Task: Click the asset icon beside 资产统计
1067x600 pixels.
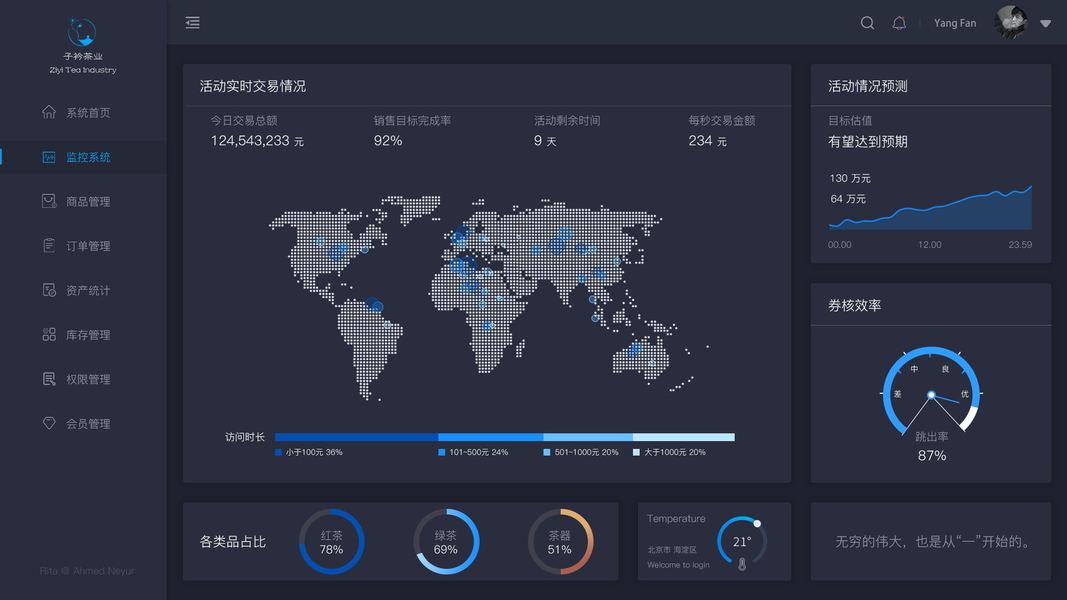Action: [x=49, y=290]
